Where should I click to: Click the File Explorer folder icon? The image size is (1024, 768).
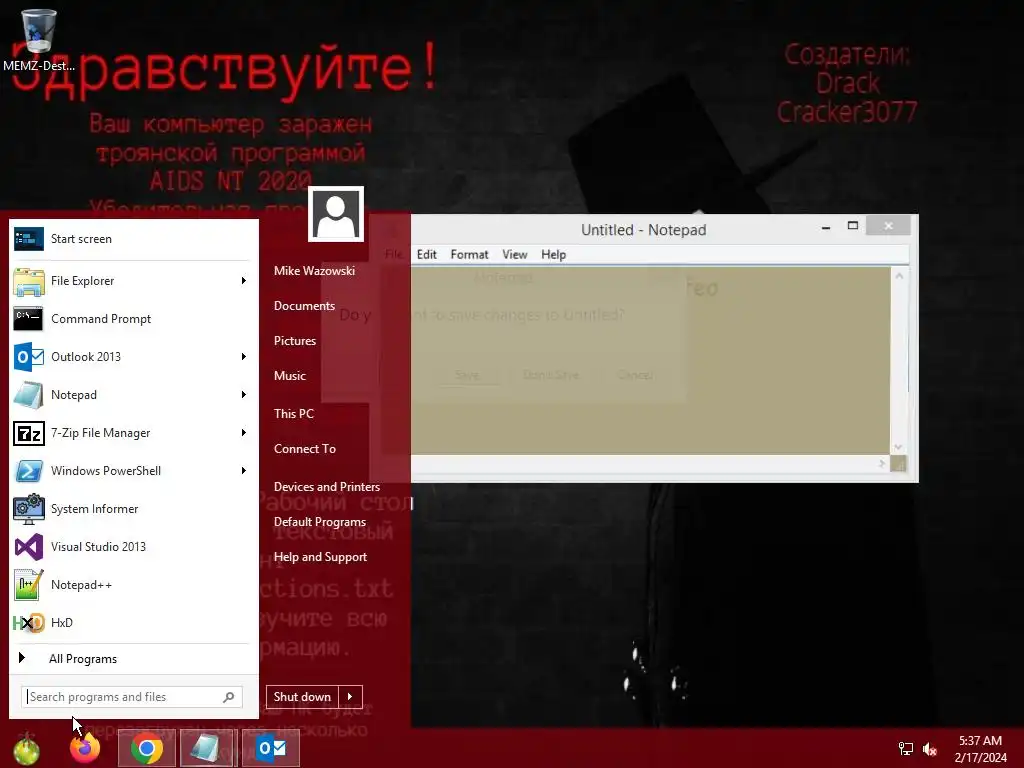(29, 281)
